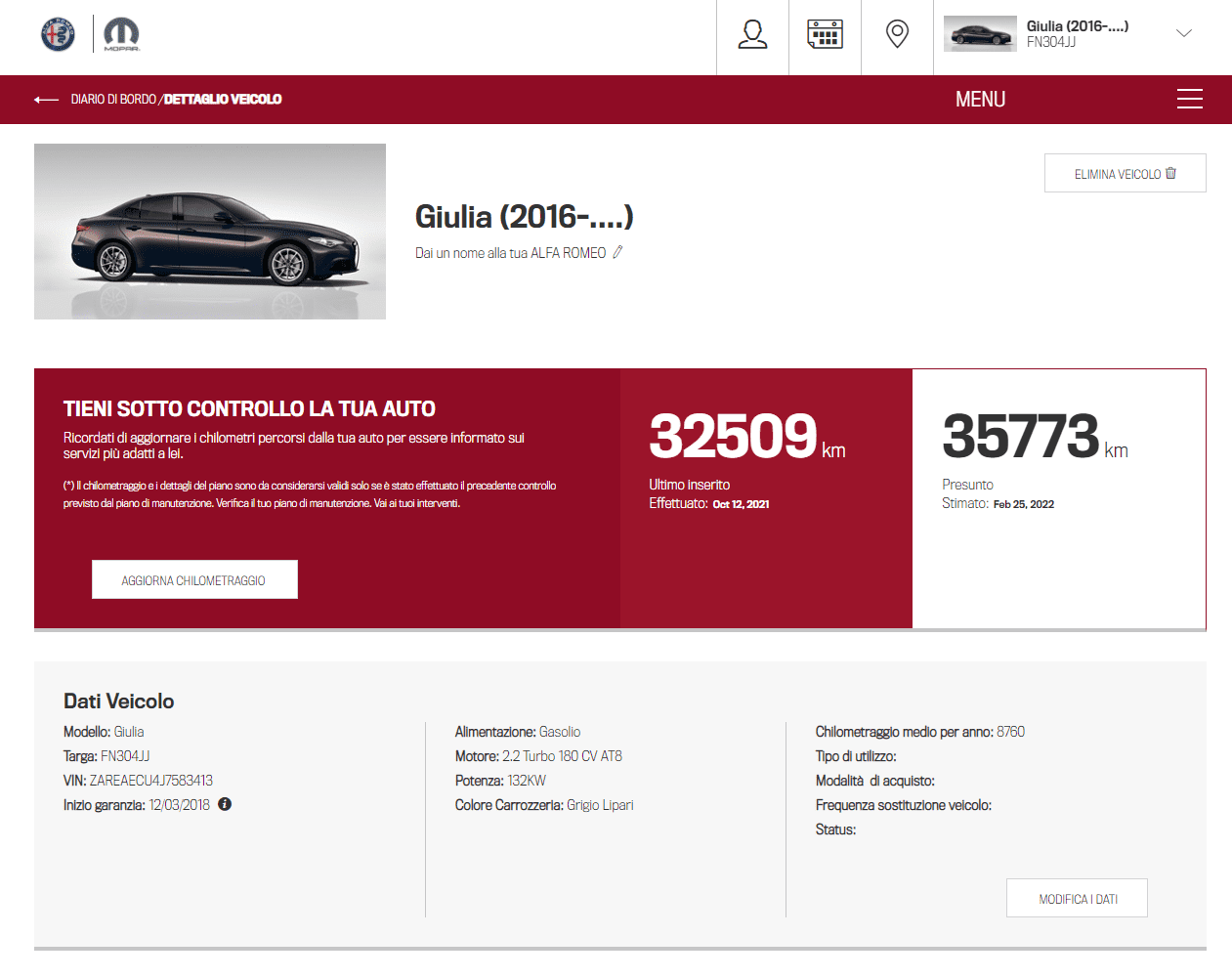This screenshot has width=1232, height=978.
Task: Click the Tipo di utilizzo label
Action: tap(856, 756)
